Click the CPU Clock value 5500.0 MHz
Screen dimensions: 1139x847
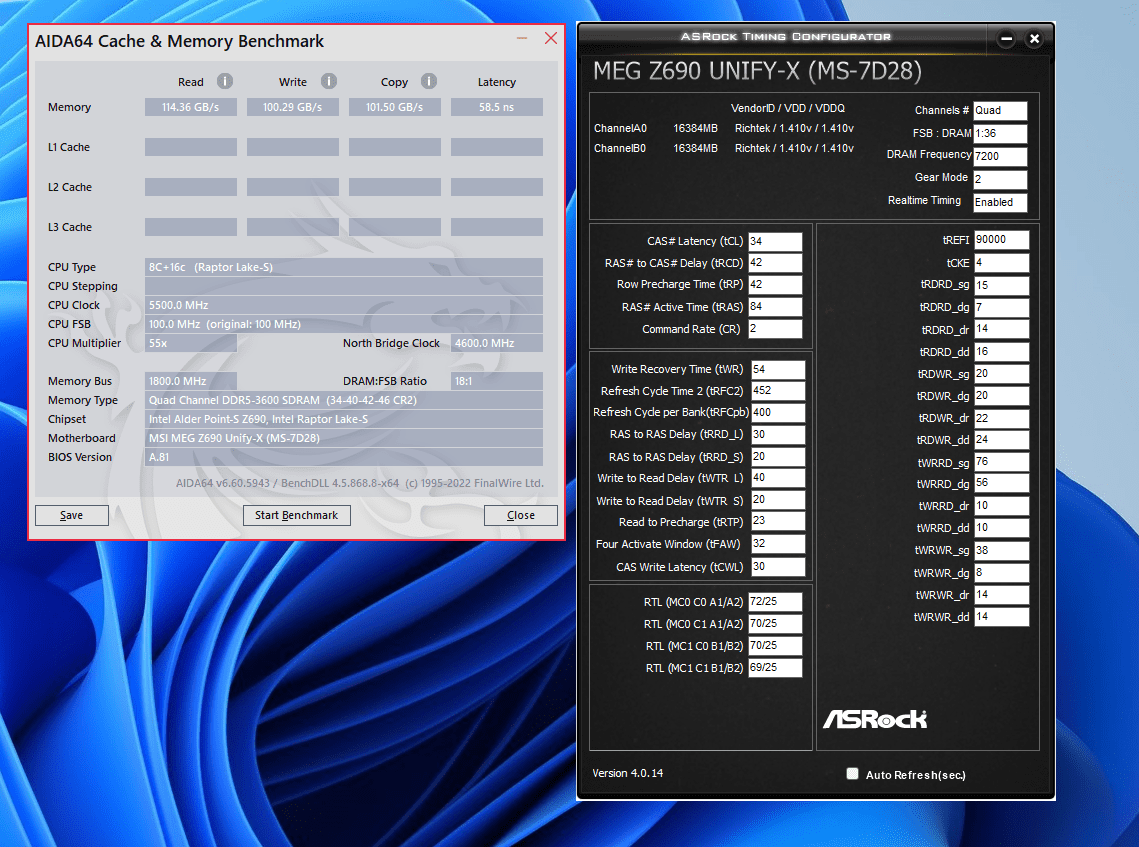pos(344,305)
